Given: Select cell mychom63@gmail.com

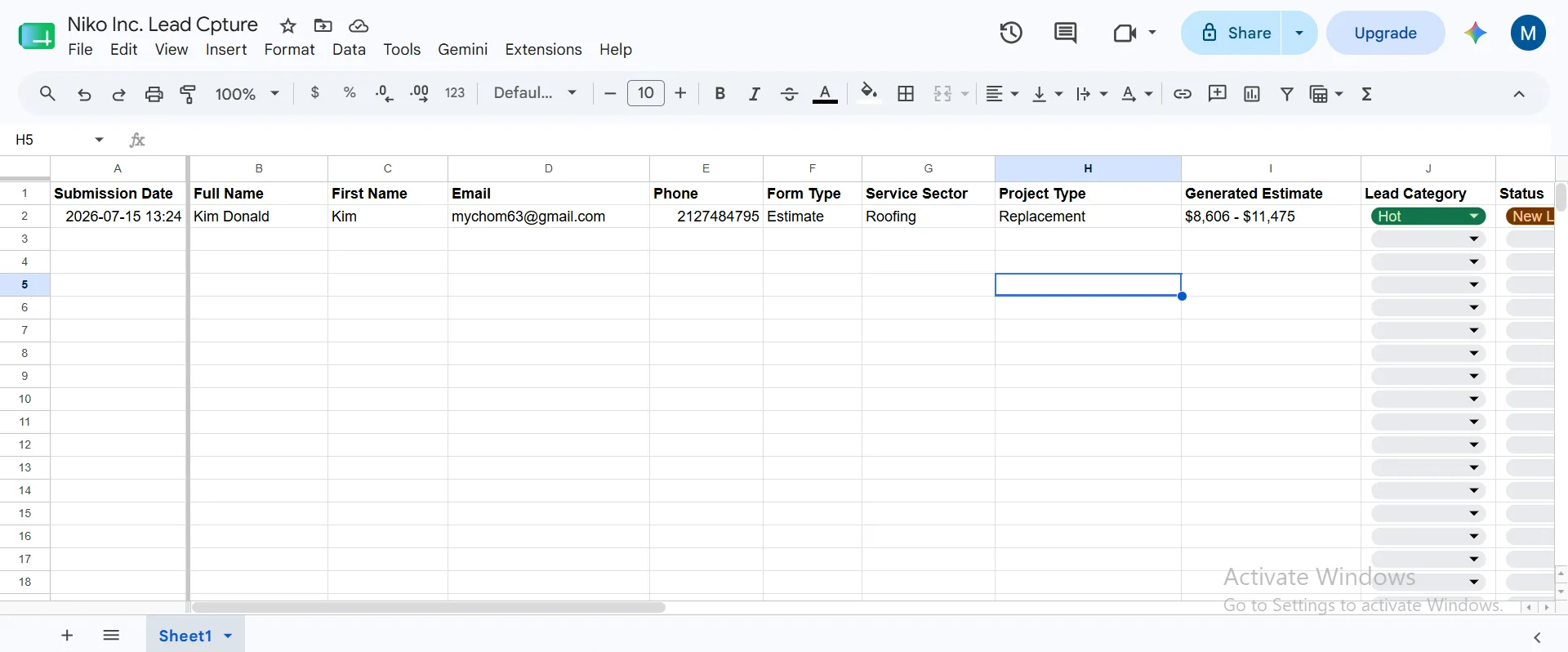Looking at the screenshot, I should point(548,217).
